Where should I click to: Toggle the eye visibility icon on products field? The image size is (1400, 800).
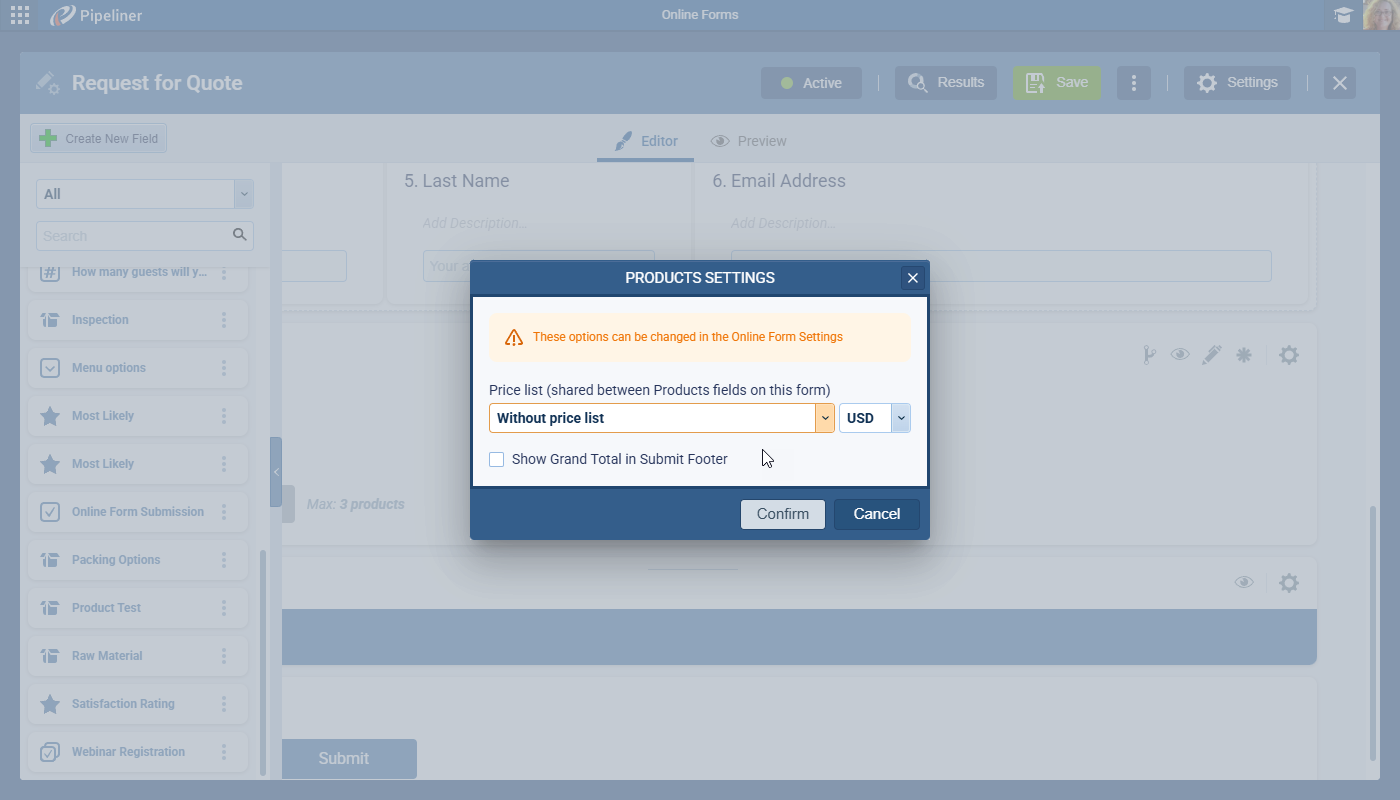[1180, 355]
